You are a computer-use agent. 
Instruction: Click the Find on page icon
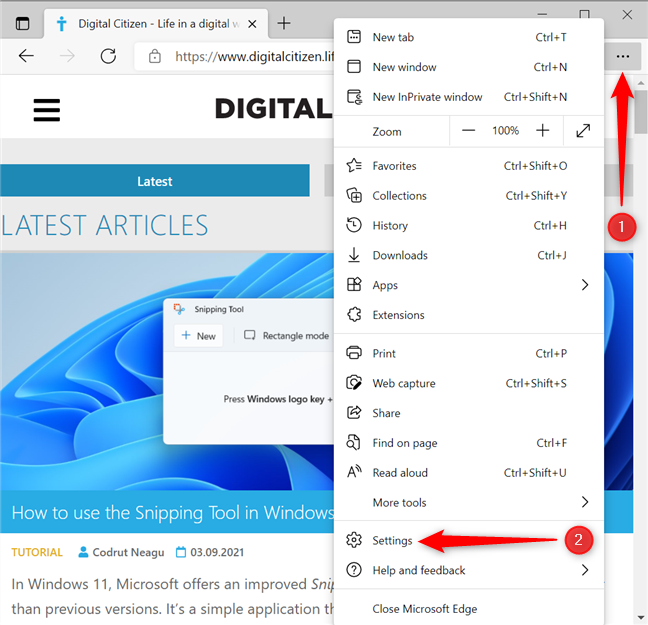point(353,442)
